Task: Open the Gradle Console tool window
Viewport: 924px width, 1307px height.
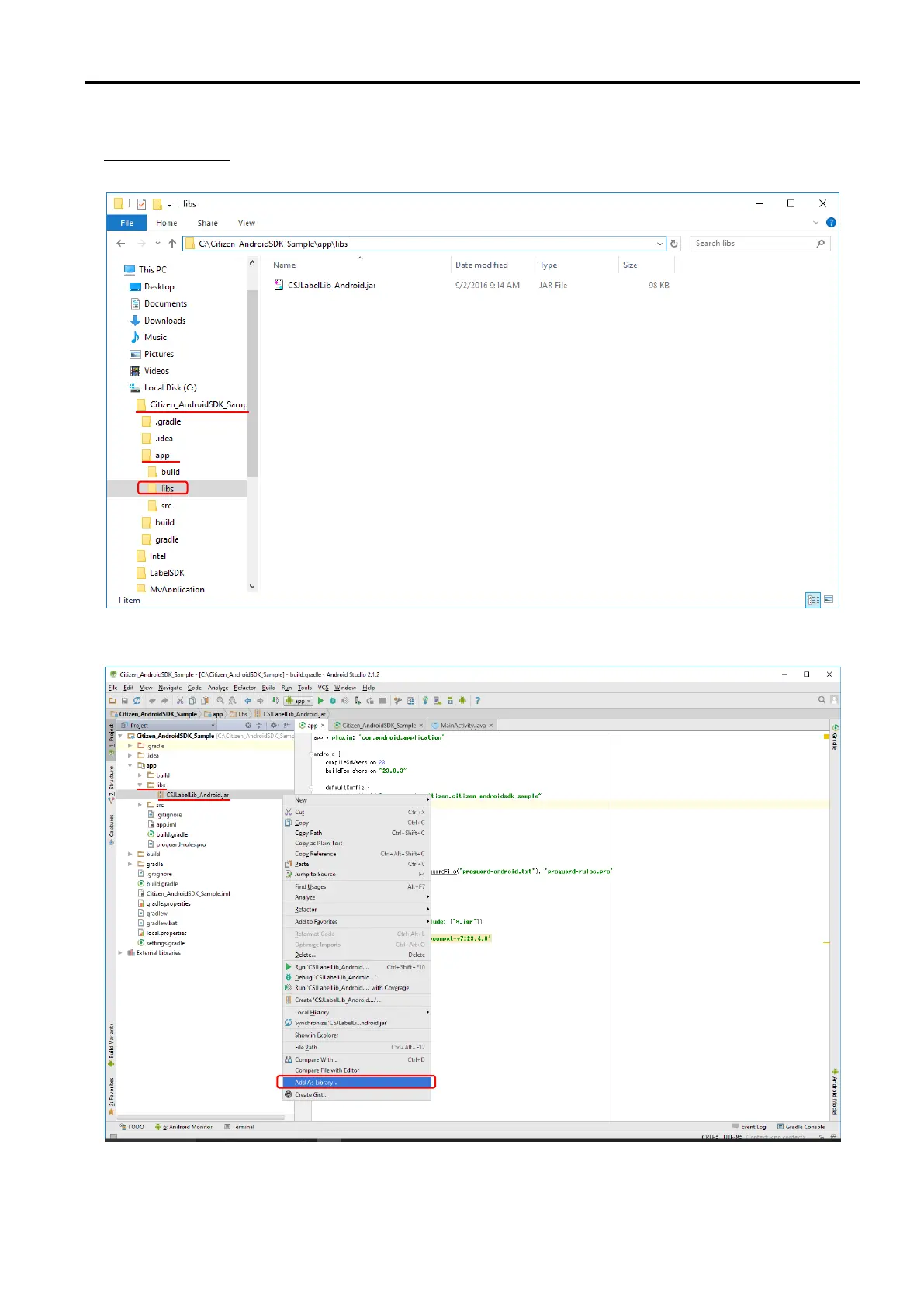Action: (x=801, y=1127)
